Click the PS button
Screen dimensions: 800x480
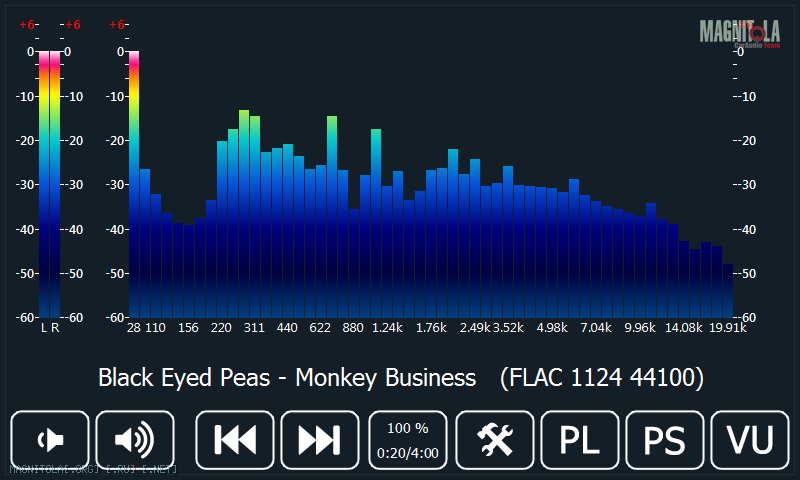[x=665, y=440]
